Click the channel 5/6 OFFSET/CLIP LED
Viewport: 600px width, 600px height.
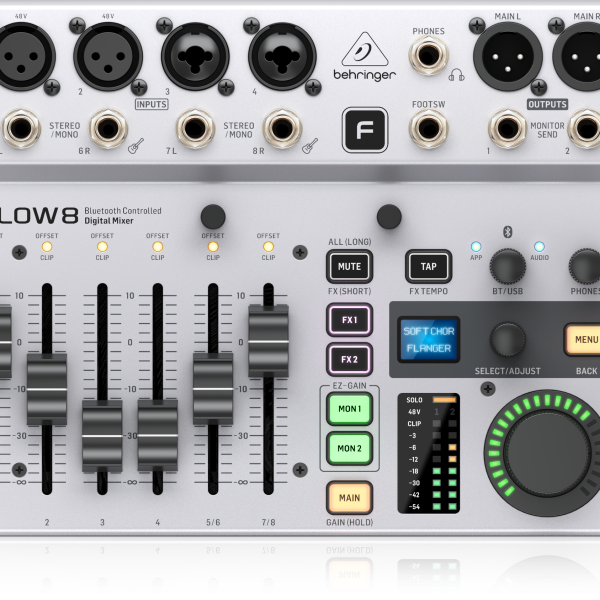click(x=213, y=246)
